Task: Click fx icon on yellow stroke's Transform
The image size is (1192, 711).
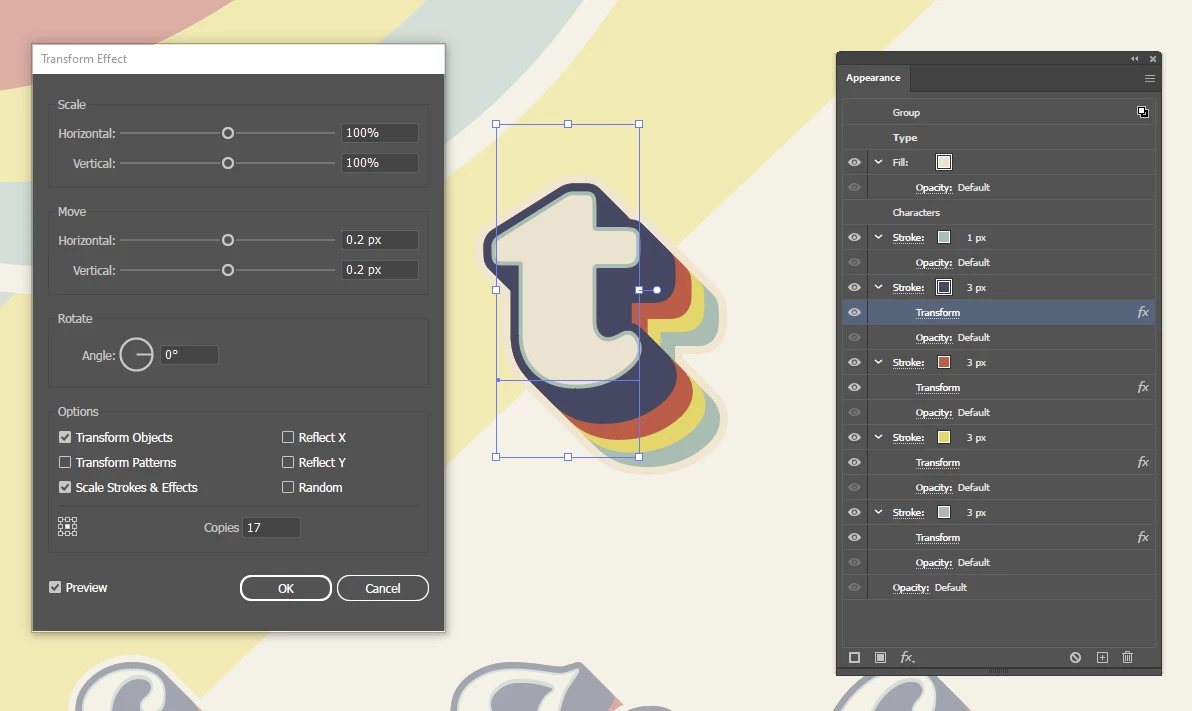Action: point(1143,462)
